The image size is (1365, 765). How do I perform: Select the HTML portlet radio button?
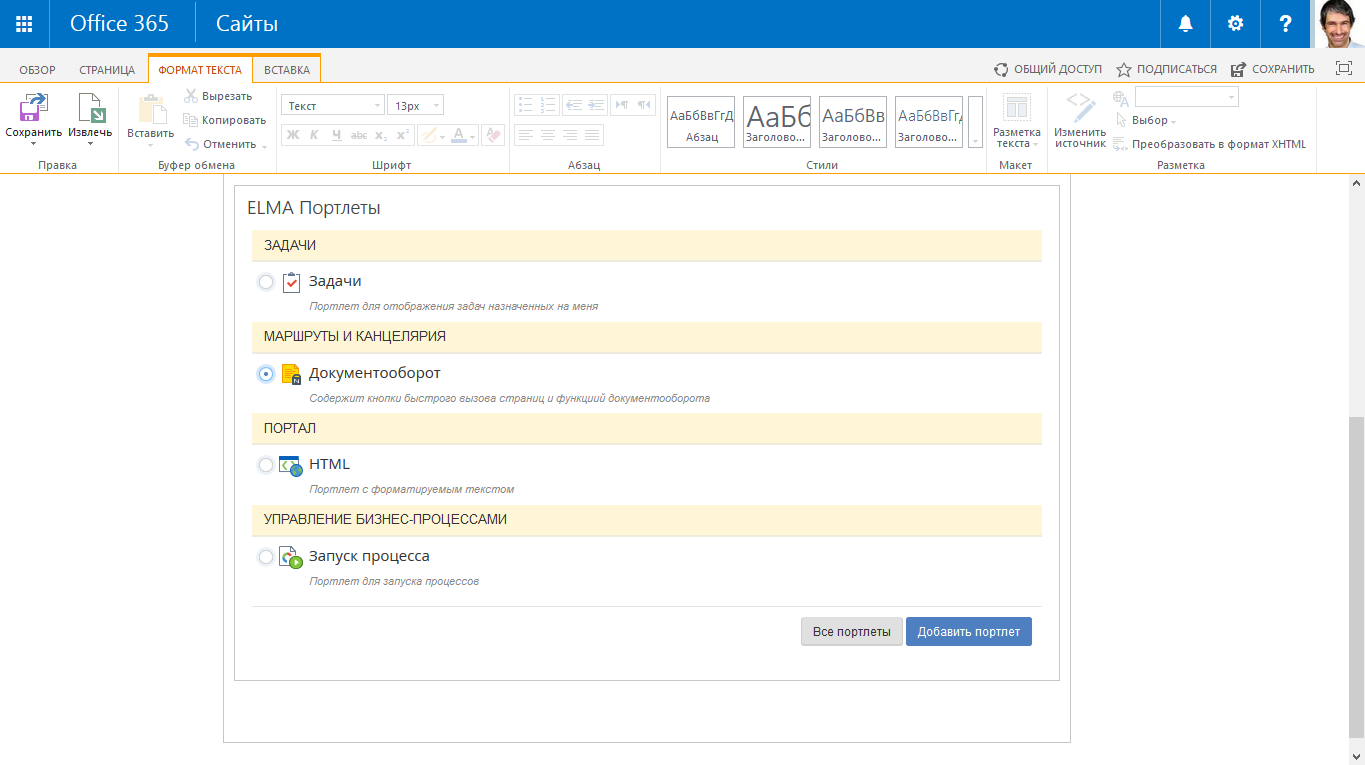[266, 465]
